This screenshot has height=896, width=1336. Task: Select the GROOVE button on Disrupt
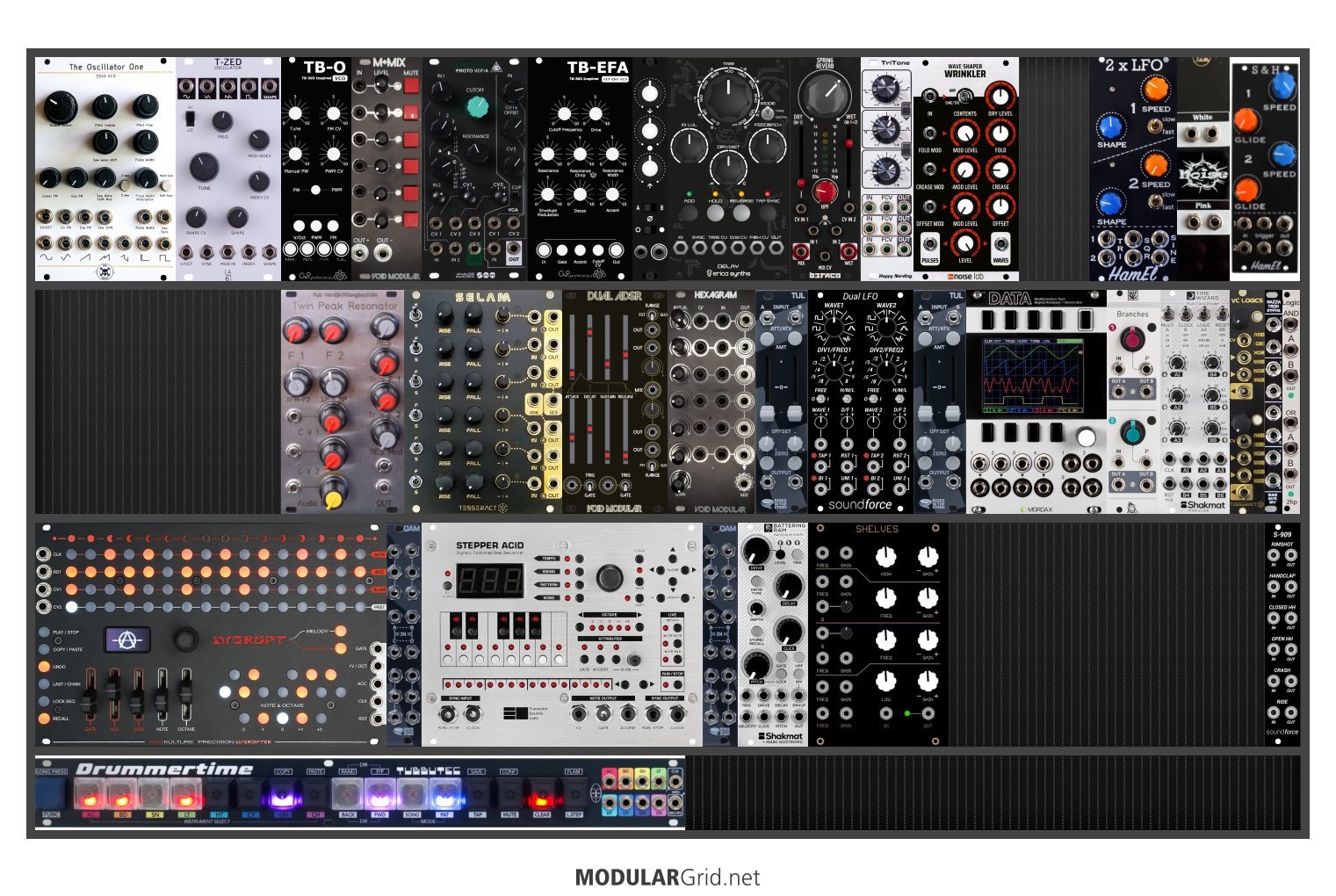click(x=341, y=648)
